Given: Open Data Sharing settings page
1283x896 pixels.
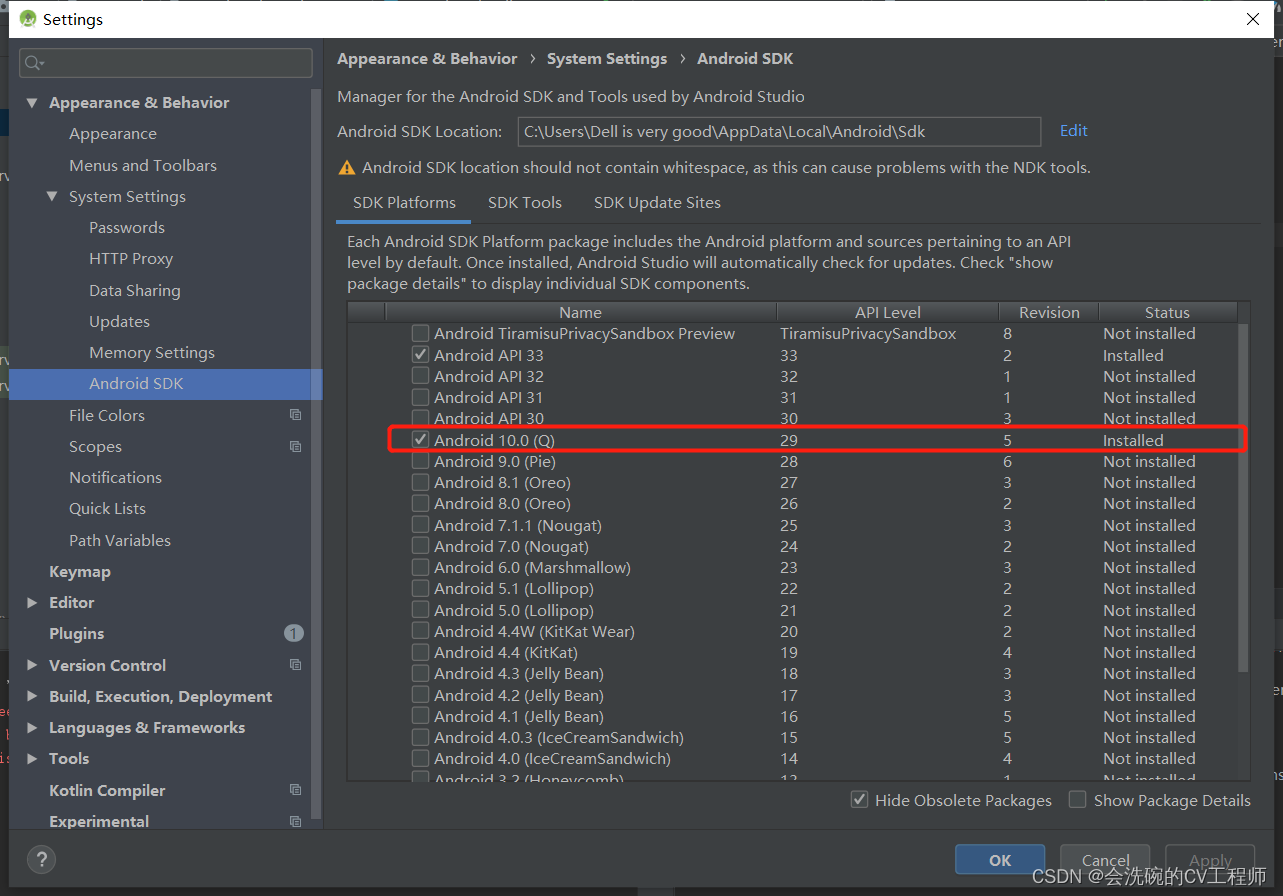Looking at the screenshot, I should [135, 290].
